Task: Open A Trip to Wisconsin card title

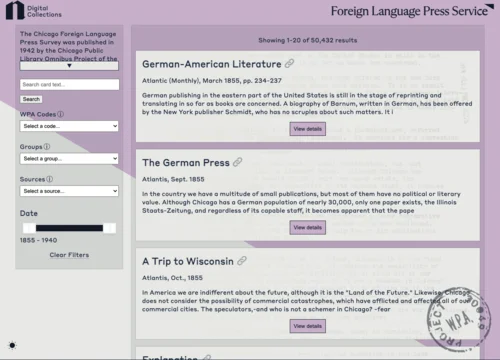Action: (188, 261)
